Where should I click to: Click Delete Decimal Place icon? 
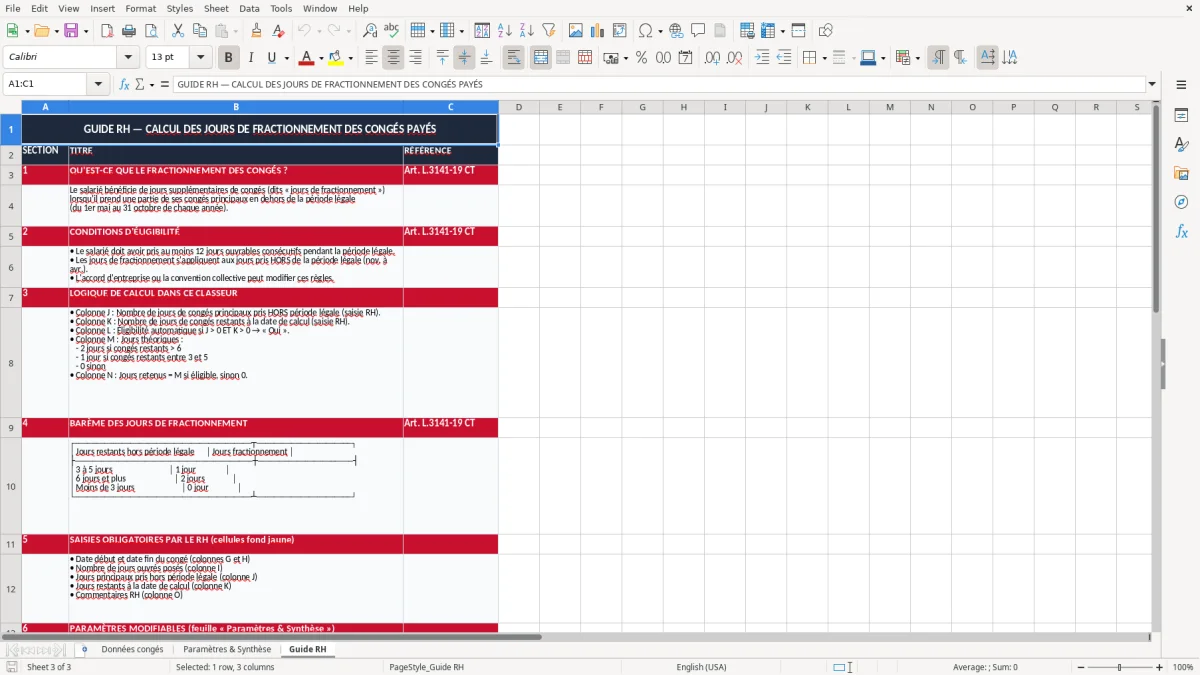(735, 58)
